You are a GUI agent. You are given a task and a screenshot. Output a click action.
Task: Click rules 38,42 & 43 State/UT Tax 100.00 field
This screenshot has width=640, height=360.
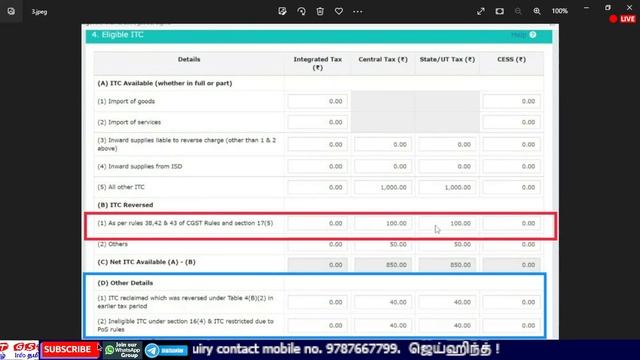click(x=447, y=223)
